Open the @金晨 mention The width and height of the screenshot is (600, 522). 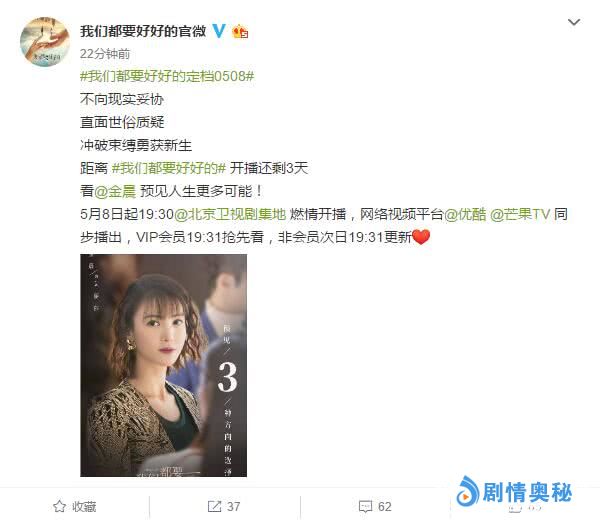[x=115, y=191]
